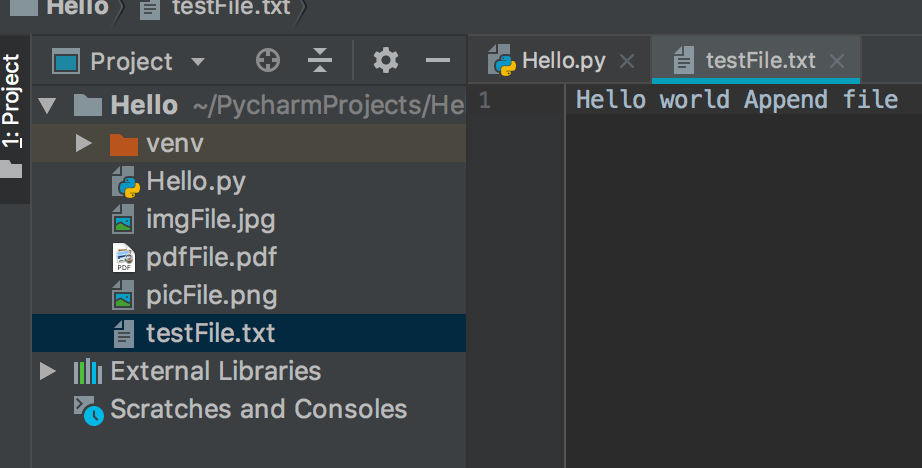Screen dimensions: 922x468
Task: Expand the venv folder
Action: click(83, 143)
